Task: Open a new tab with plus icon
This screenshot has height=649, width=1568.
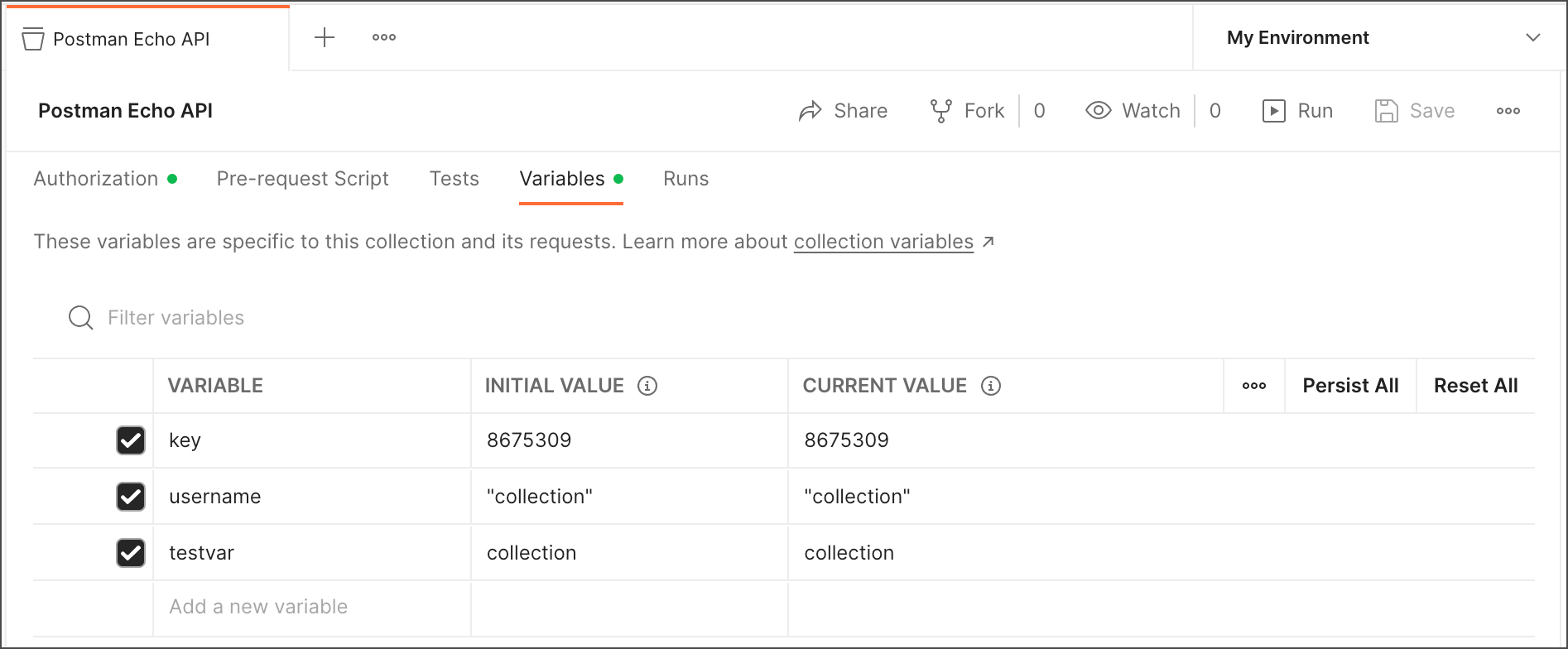Action: [325, 37]
